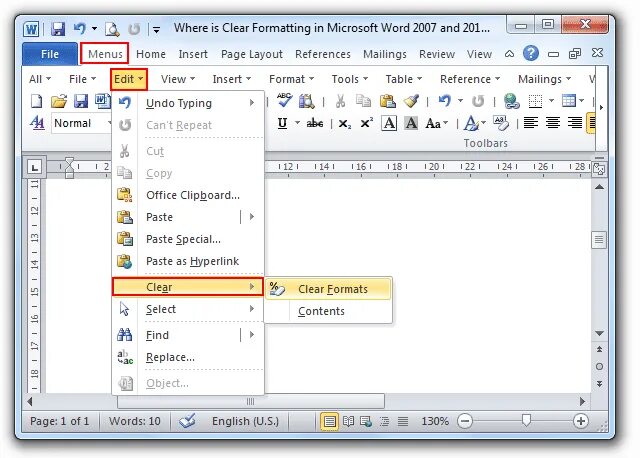Click Select Browse Object circle button
The height and width of the screenshot is (458, 640).
(x=599, y=367)
